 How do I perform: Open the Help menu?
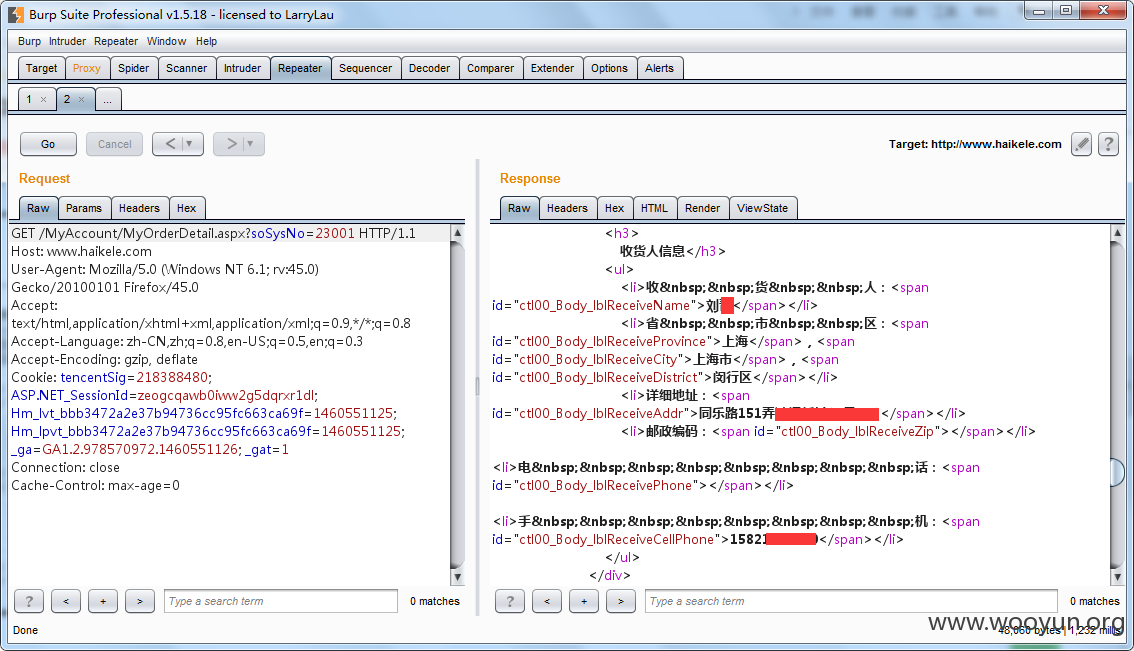(206, 41)
